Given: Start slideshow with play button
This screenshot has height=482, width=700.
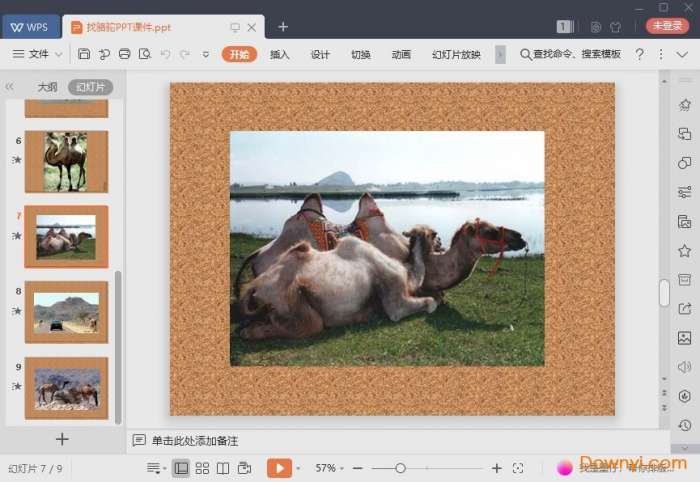Looking at the screenshot, I should click(x=279, y=468).
